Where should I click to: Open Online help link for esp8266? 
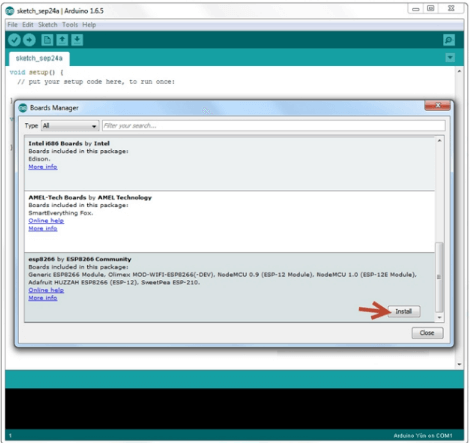pyautogui.click(x=46, y=290)
